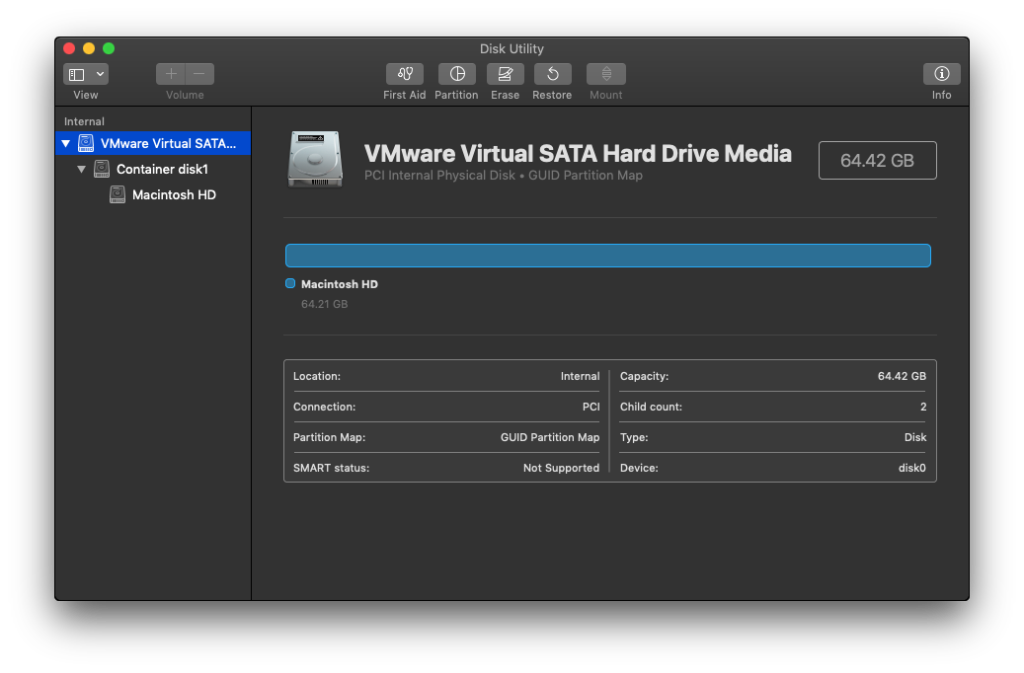Click the First Aid toolbar icon

click(404, 74)
